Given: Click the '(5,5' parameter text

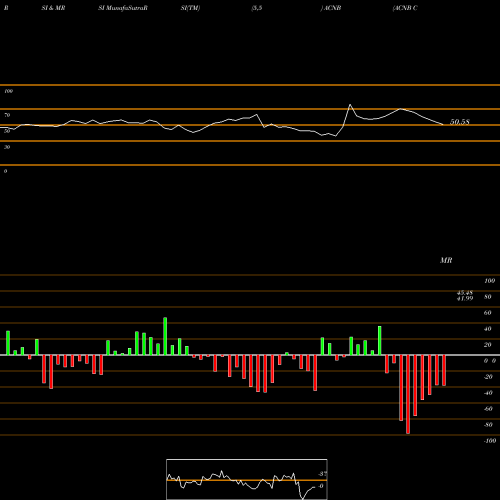Looking at the screenshot, I should point(257,8).
